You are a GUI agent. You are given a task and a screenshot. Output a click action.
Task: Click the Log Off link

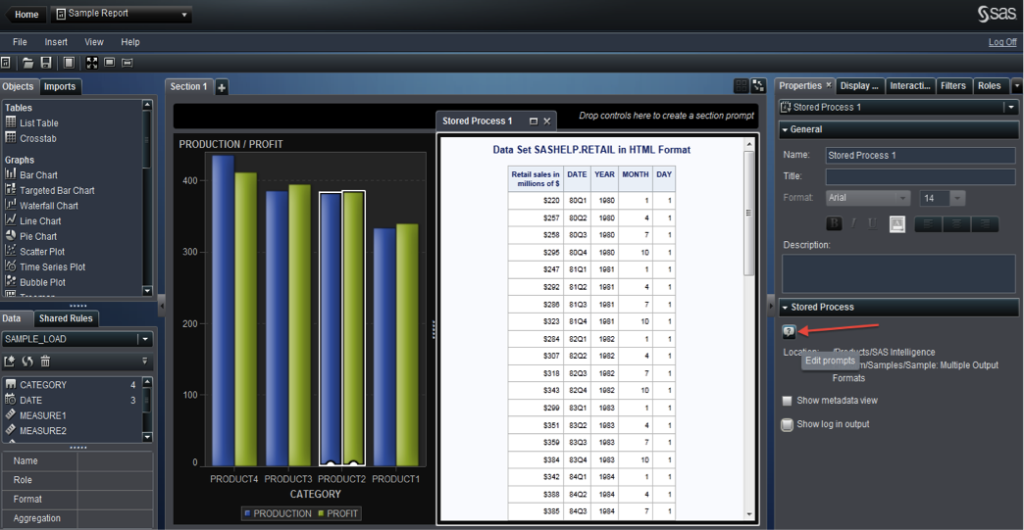[x=1002, y=42]
